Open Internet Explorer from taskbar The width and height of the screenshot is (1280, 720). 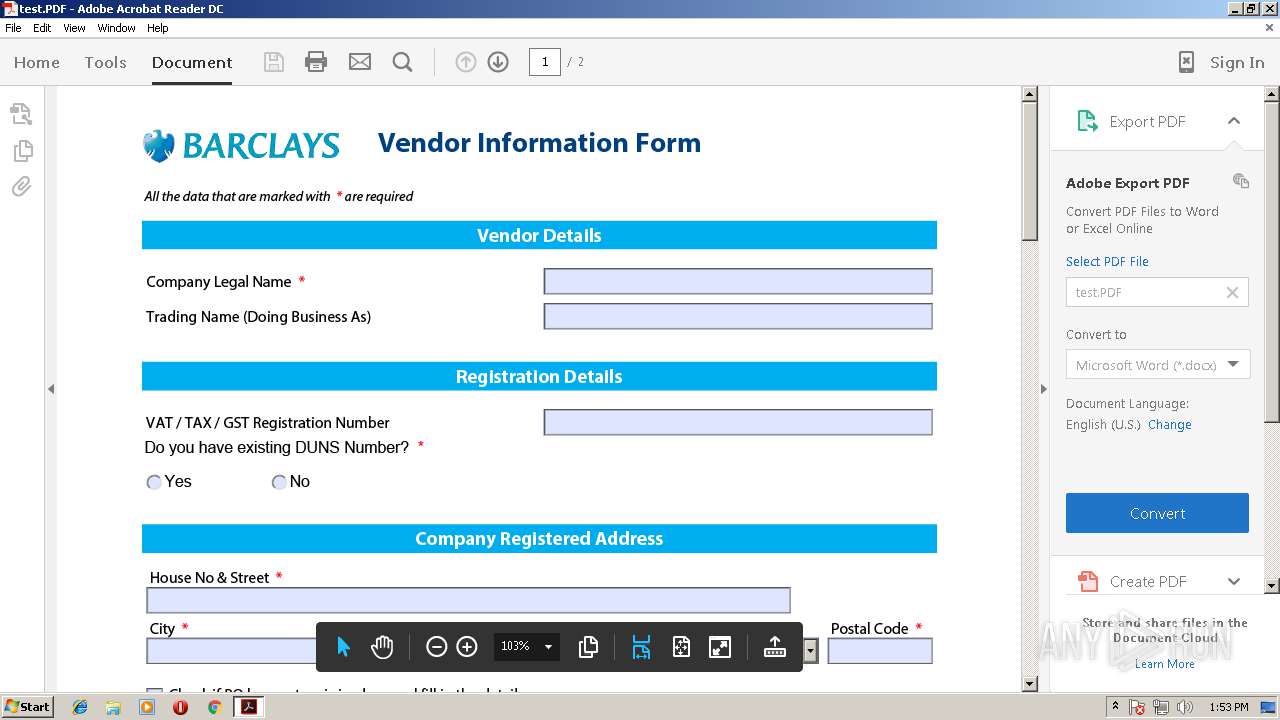(x=80, y=707)
